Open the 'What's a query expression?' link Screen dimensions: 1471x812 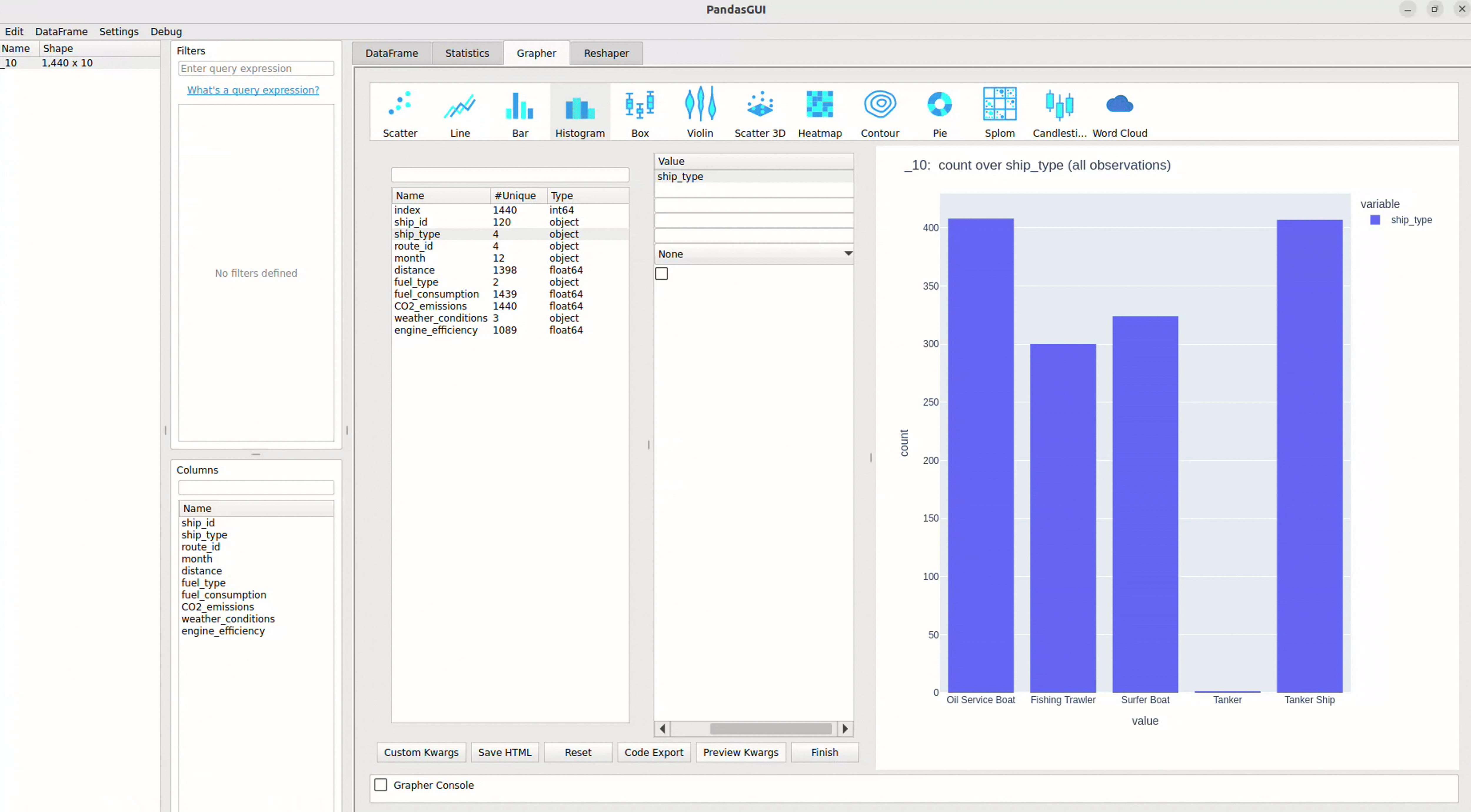click(x=253, y=90)
